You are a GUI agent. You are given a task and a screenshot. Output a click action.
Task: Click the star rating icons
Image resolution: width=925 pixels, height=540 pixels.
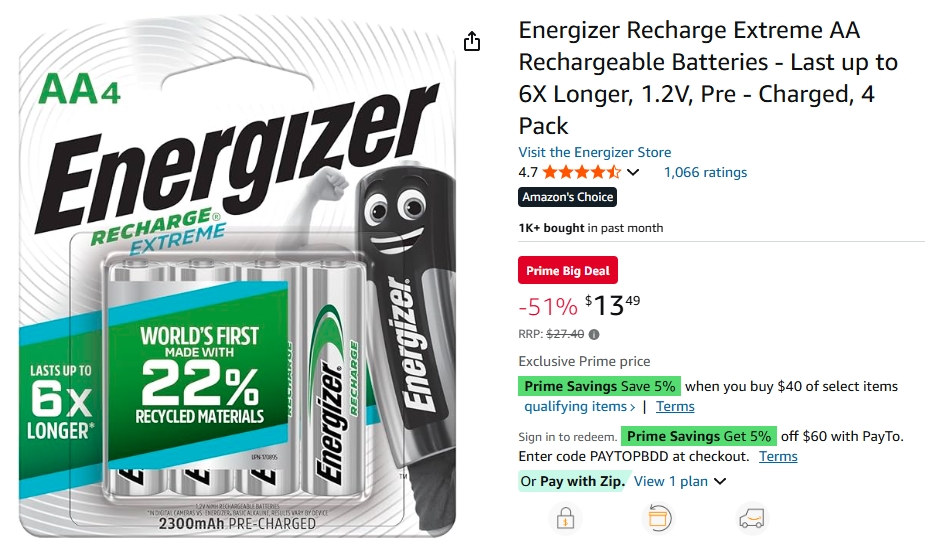582,172
